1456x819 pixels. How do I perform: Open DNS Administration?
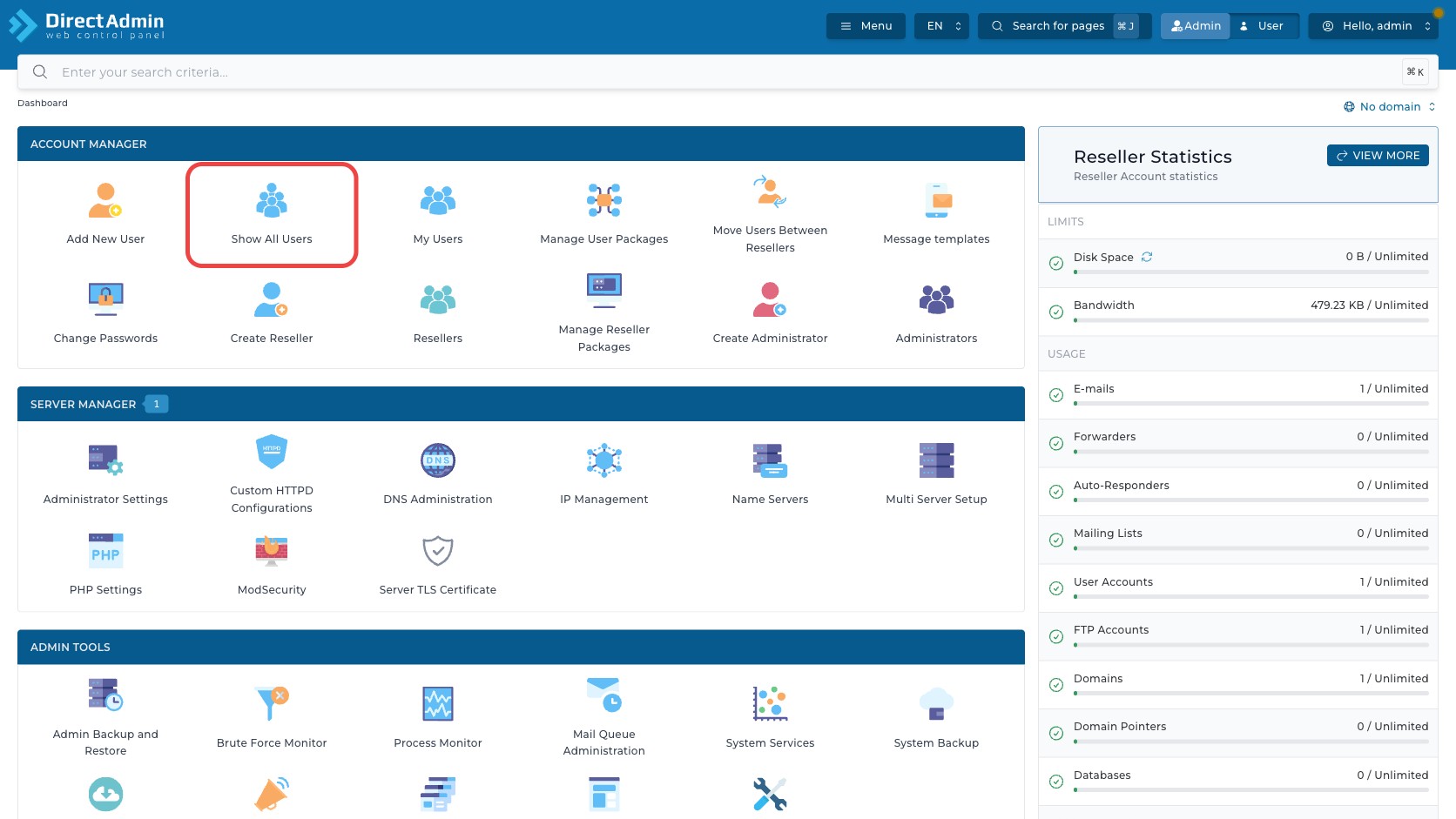(438, 473)
